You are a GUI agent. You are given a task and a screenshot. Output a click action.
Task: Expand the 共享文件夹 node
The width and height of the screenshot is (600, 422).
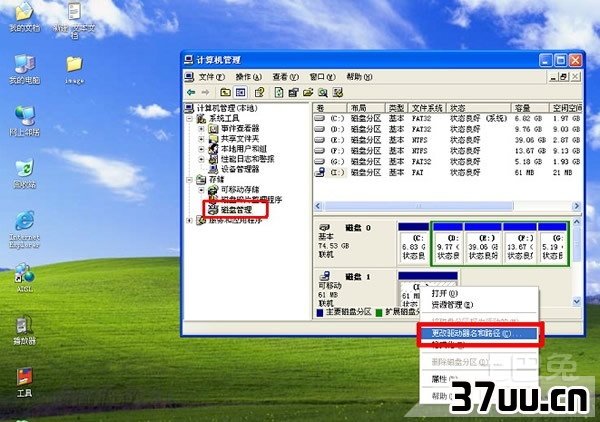[x=202, y=139]
